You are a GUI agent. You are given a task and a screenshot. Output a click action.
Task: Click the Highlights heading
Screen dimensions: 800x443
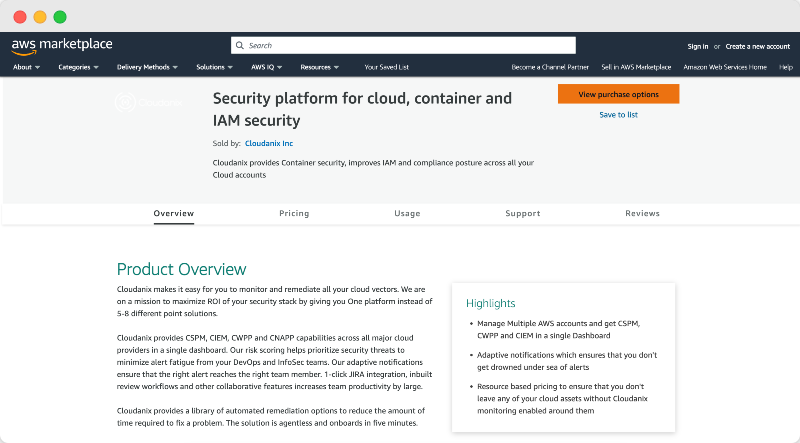491,303
